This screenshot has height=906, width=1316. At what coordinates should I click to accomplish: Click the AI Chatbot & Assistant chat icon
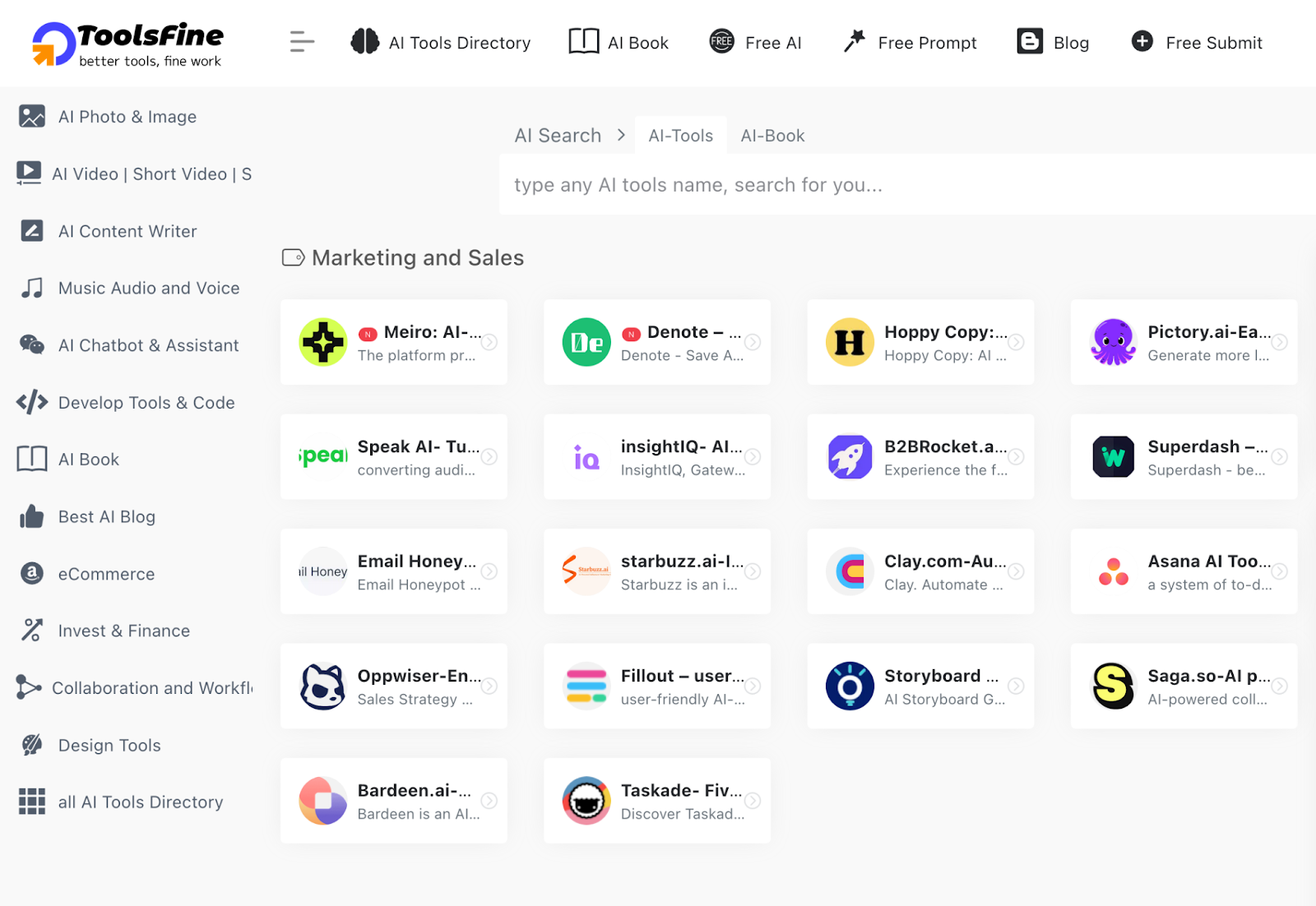[32, 344]
